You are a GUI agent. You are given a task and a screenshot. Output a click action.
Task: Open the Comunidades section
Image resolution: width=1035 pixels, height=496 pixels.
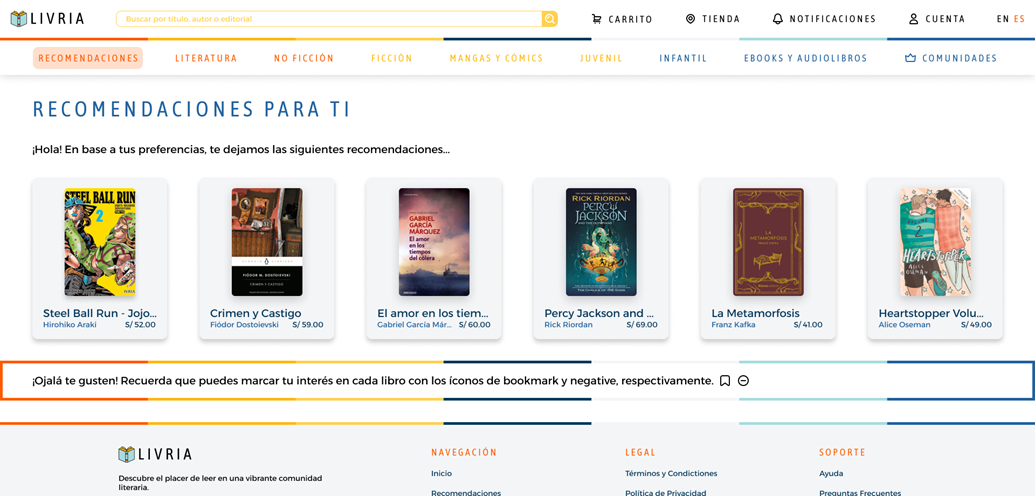pyautogui.click(x=951, y=58)
